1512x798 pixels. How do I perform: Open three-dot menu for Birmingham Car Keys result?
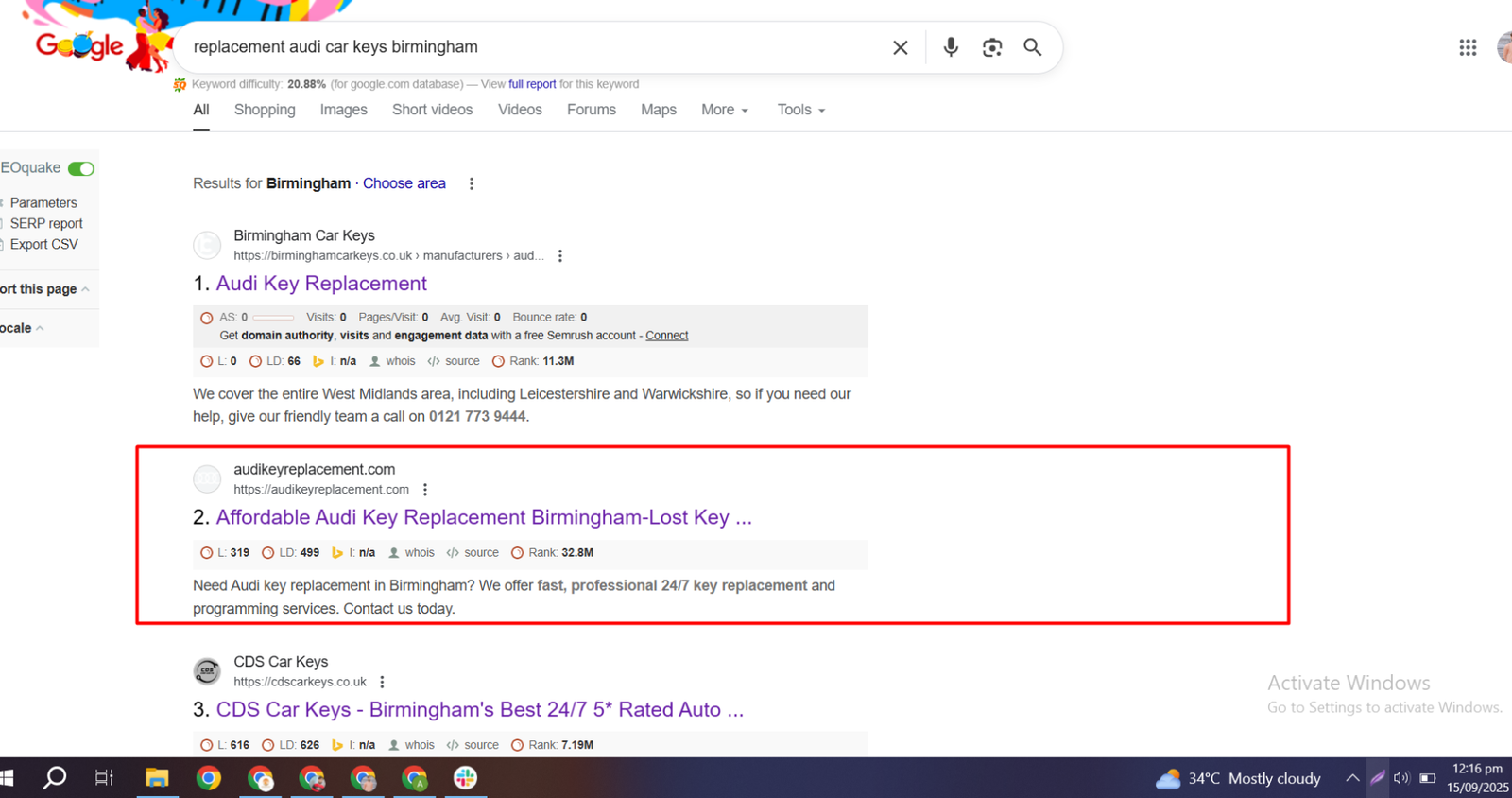pos(560,256)
